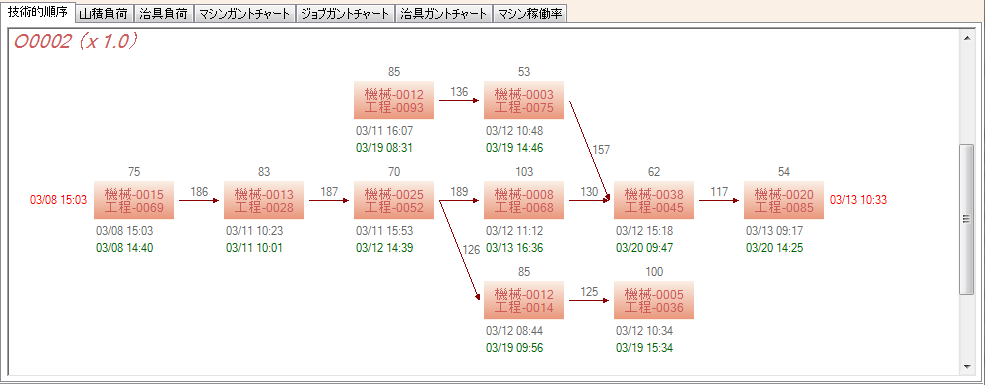The height and width of the screenshot is (385, 985).
Task: Select node 機械-0012 工程-0014
Action: tap(524, 301)
